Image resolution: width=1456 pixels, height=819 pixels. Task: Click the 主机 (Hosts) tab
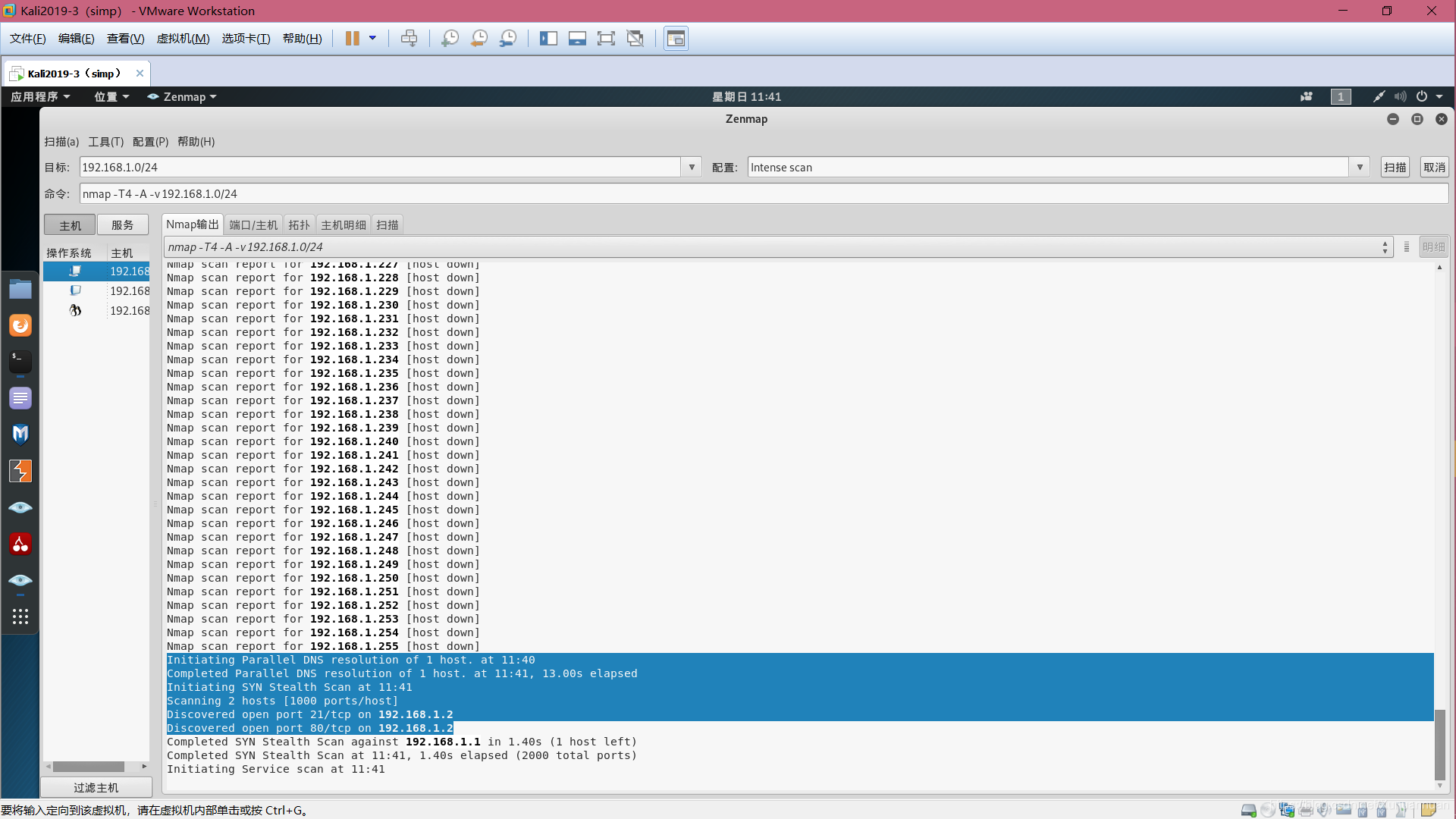[71, 223]
